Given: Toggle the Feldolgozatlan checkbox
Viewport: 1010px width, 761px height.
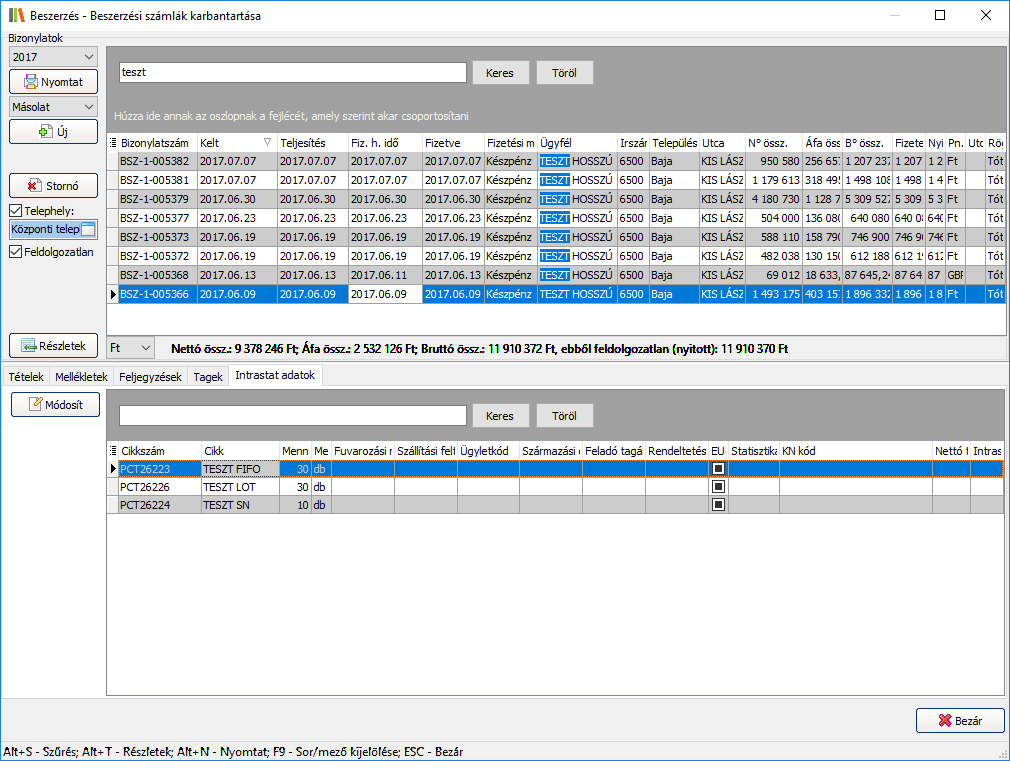Looking at the screenshot, I should [16, 252].
